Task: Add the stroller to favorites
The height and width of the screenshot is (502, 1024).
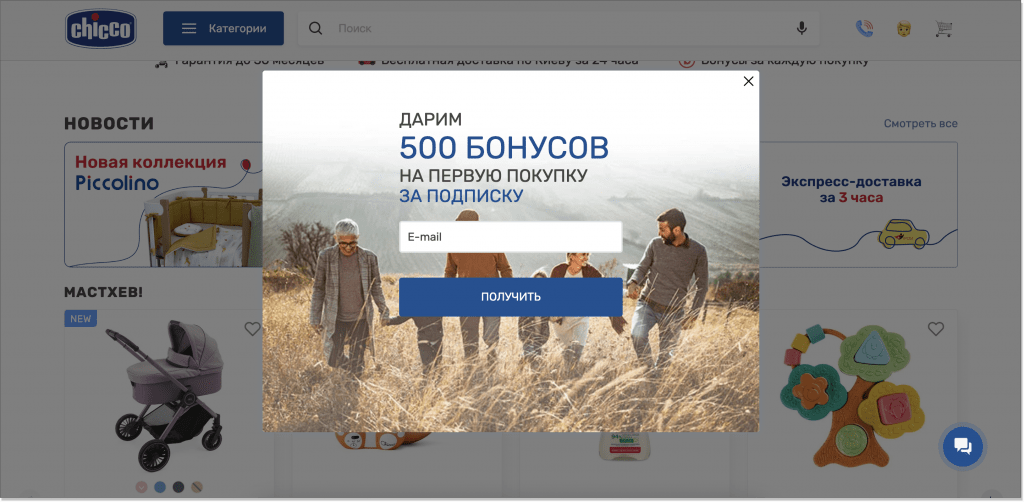Action: click(x=253, y=329)
